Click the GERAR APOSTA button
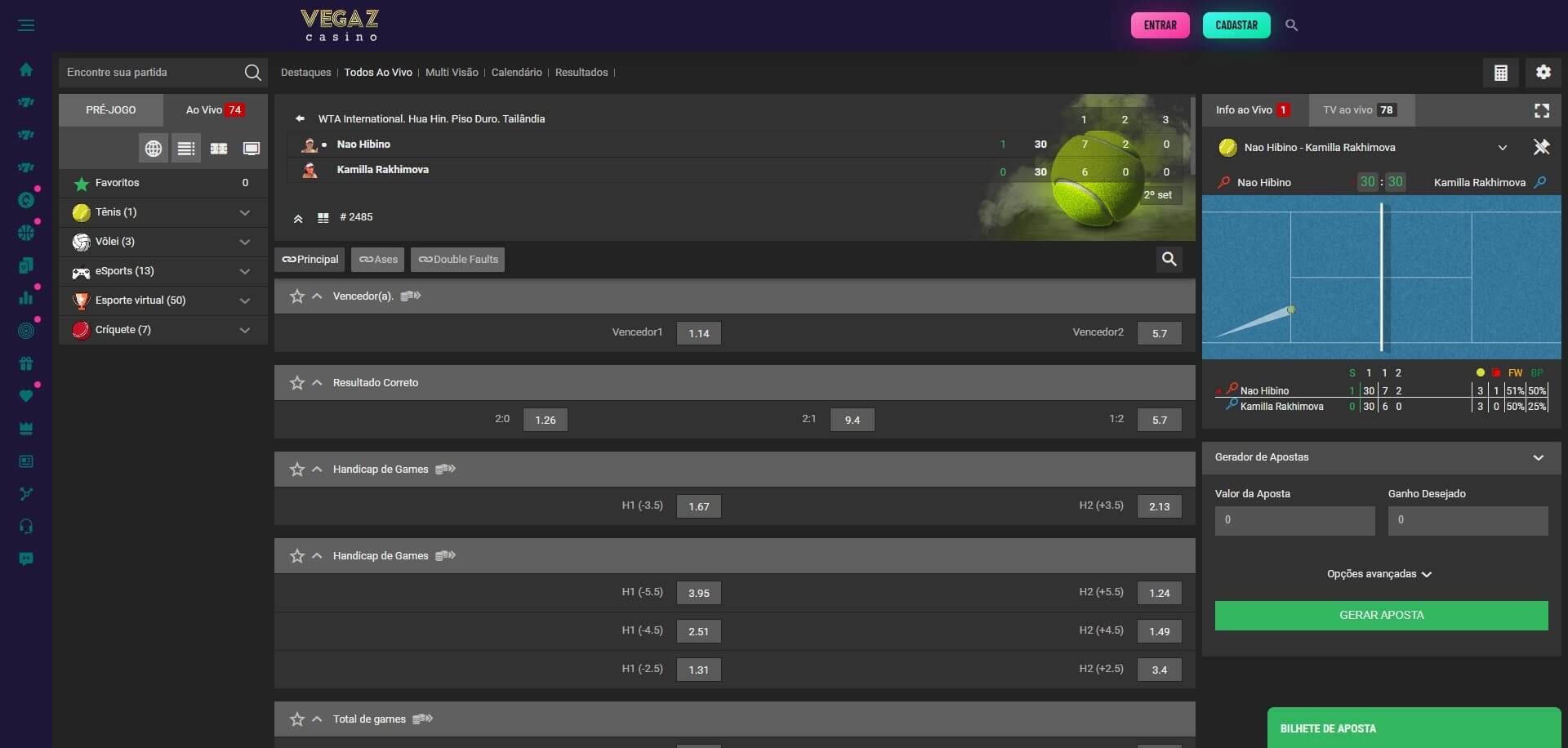This screenshot has width=1568, height=748. 1381,615
